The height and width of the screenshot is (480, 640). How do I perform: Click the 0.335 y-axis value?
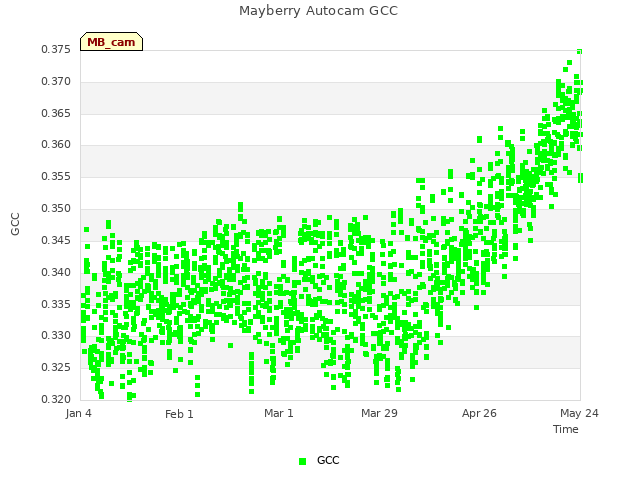click(56, 304)
